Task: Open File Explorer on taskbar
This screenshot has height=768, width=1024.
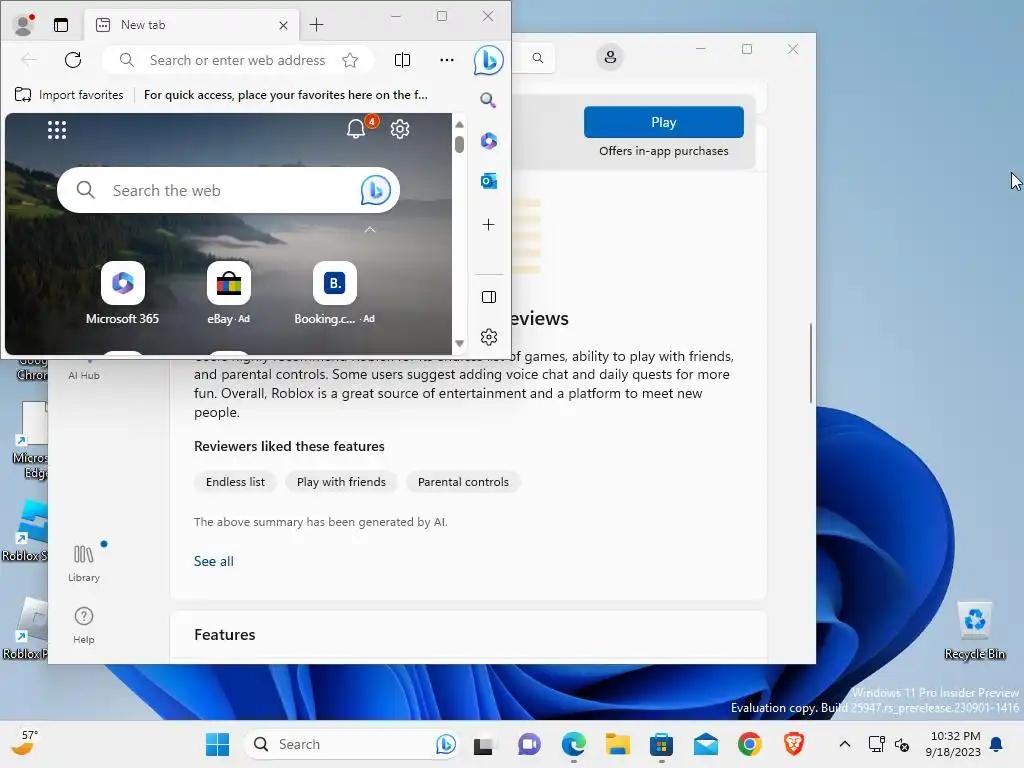Action: pos(617,744)
